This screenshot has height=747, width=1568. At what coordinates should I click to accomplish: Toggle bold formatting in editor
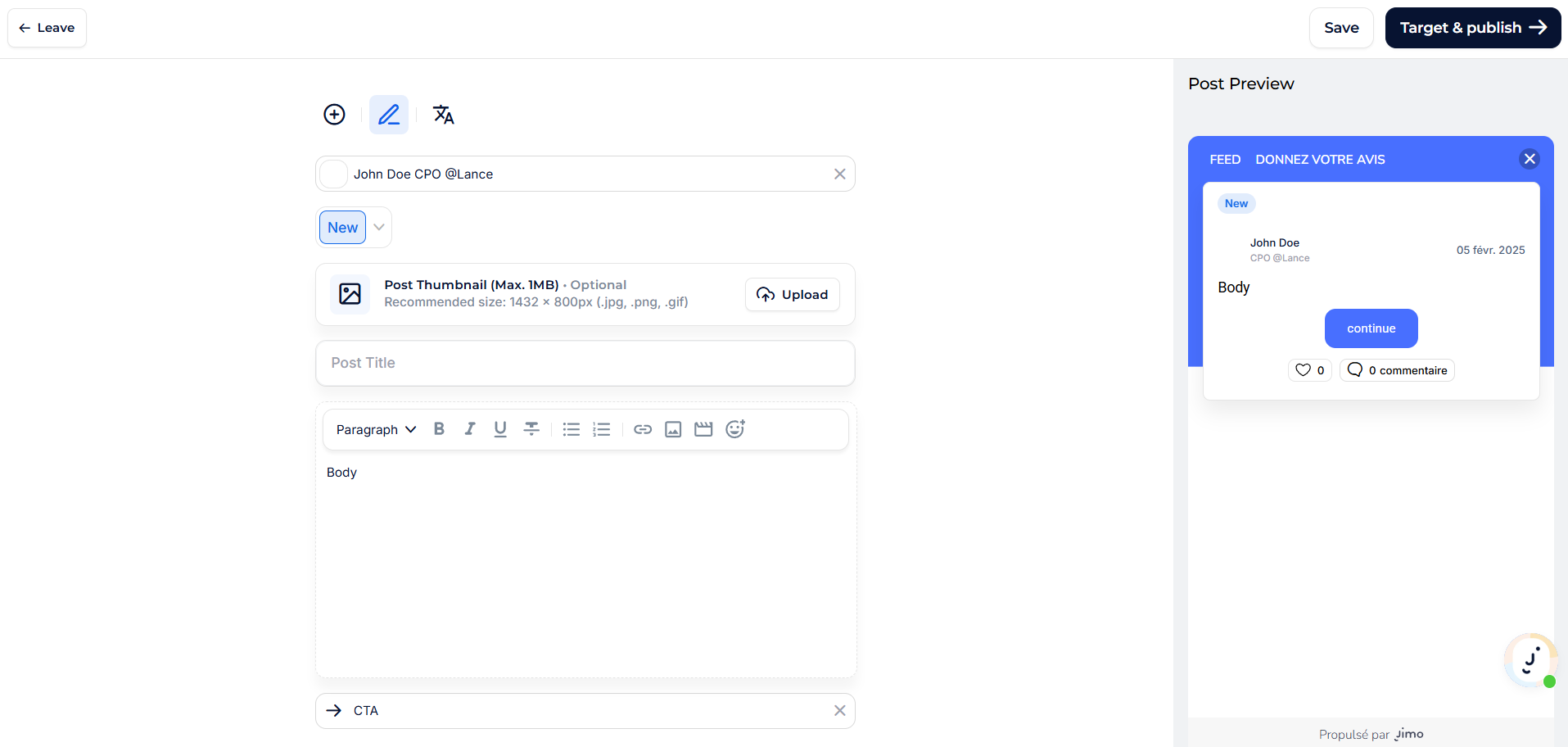[439, 429]
